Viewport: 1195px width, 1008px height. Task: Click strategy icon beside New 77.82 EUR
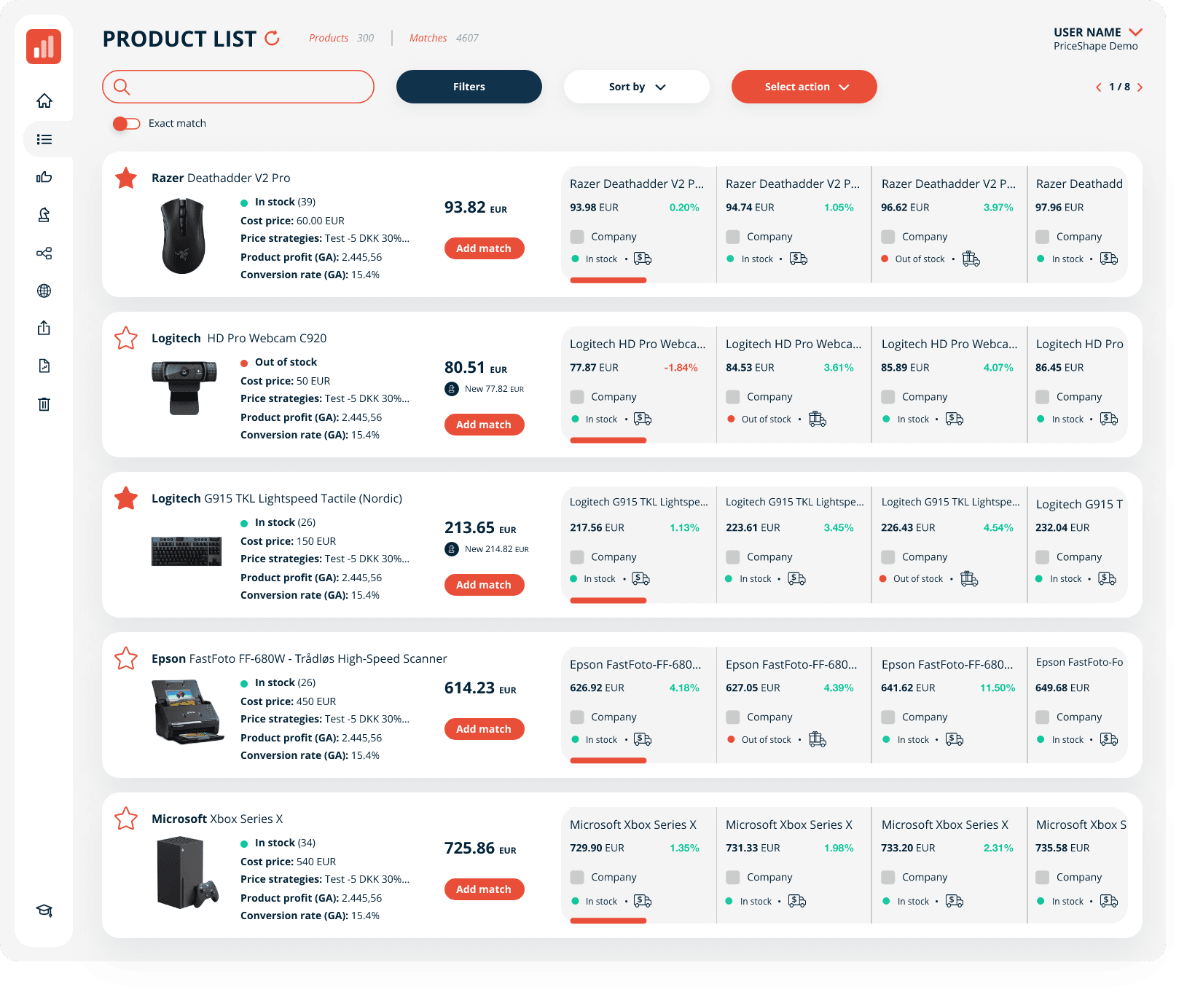point(452,389)
